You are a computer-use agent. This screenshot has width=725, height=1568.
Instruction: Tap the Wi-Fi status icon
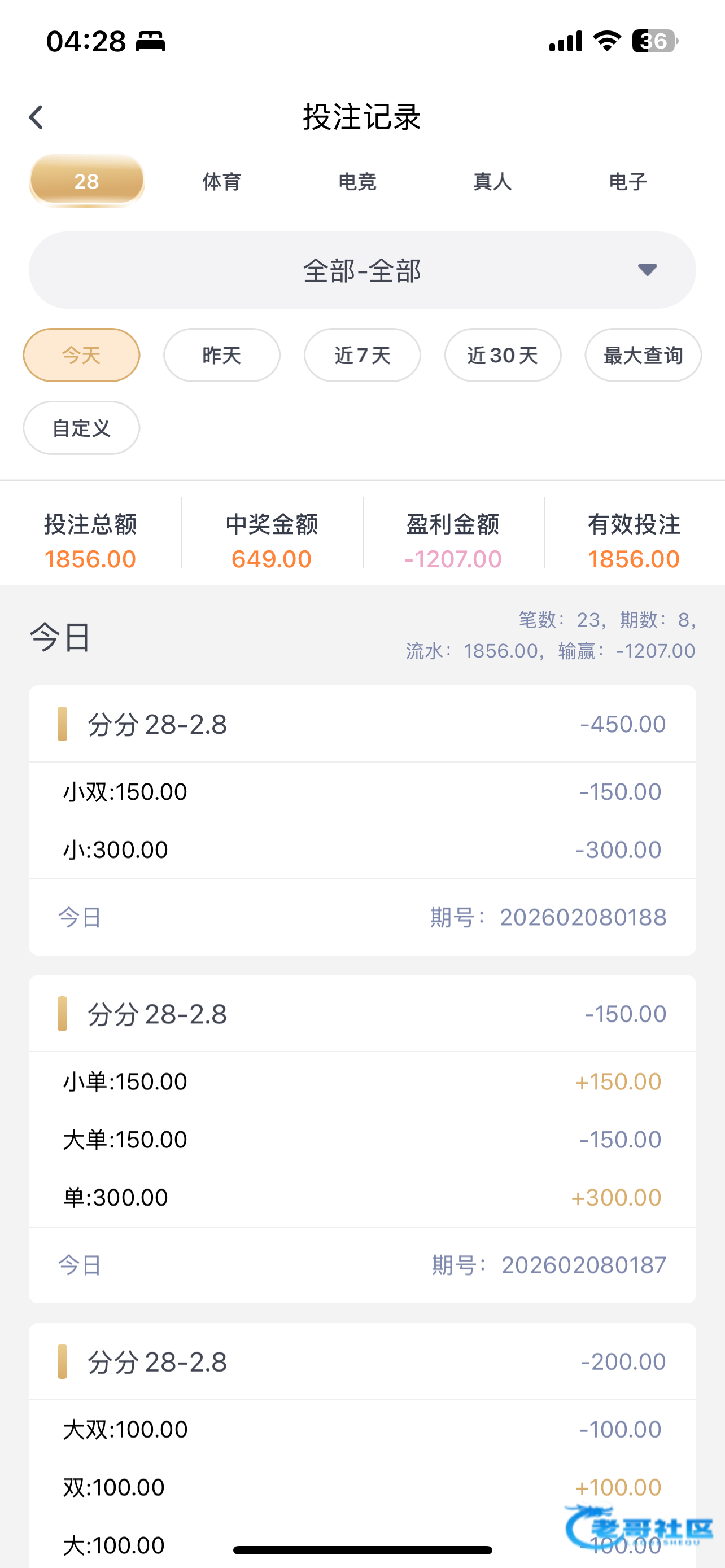pyautogui.click(x=607, y=41)
